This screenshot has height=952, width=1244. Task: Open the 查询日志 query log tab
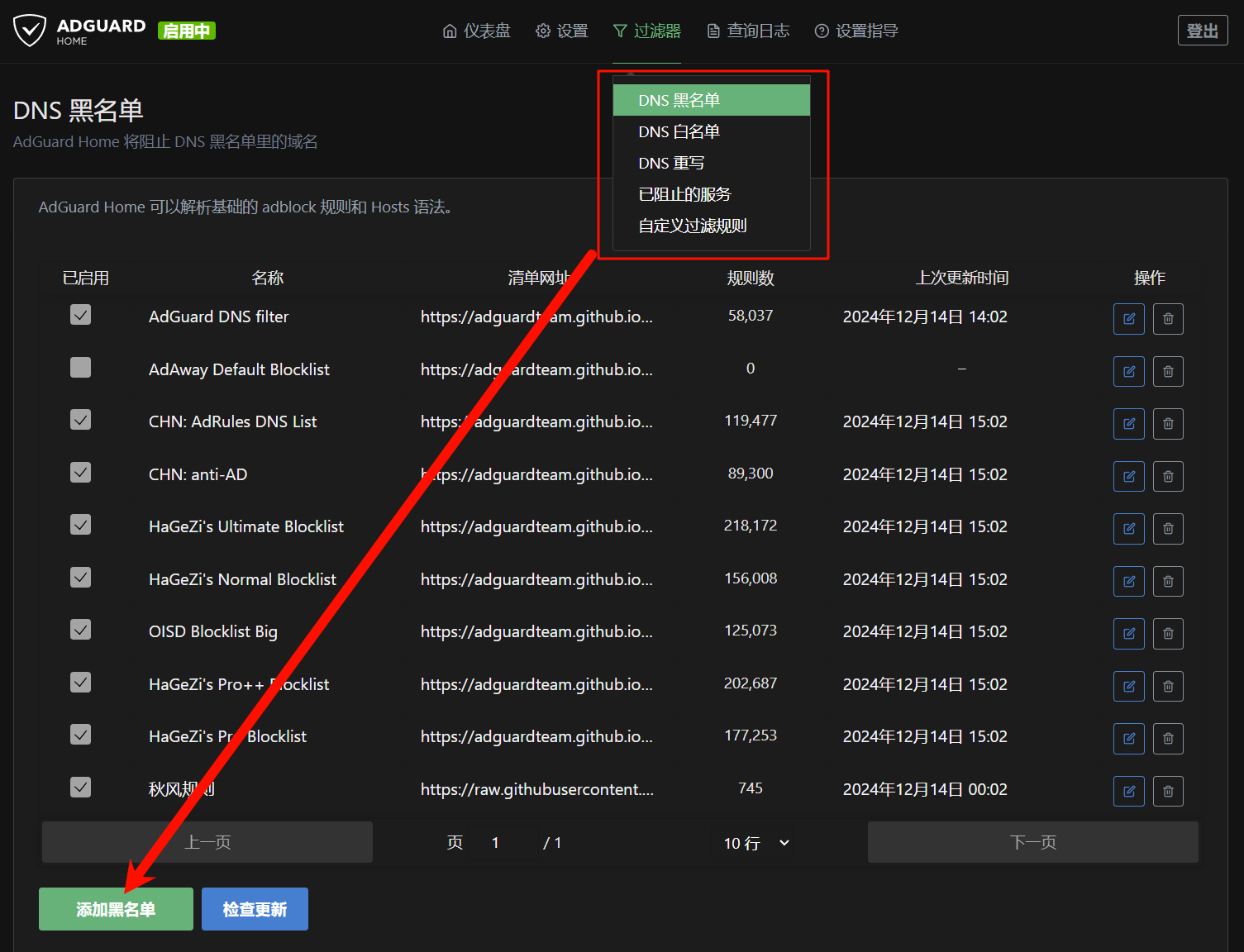(x=748, y=31)
